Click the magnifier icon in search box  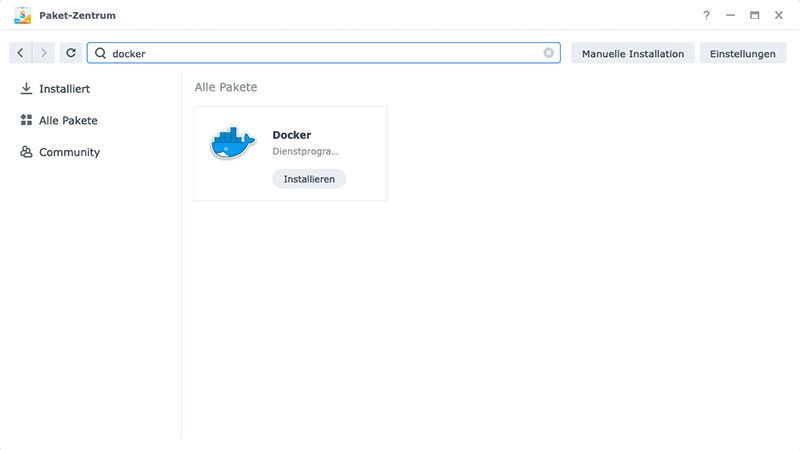tap(101, 53)
